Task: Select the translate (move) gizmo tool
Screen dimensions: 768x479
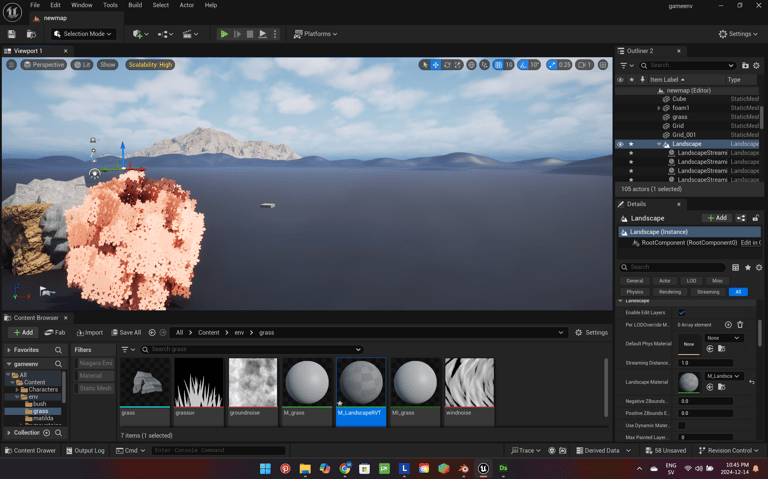Action: coord(436,65)
